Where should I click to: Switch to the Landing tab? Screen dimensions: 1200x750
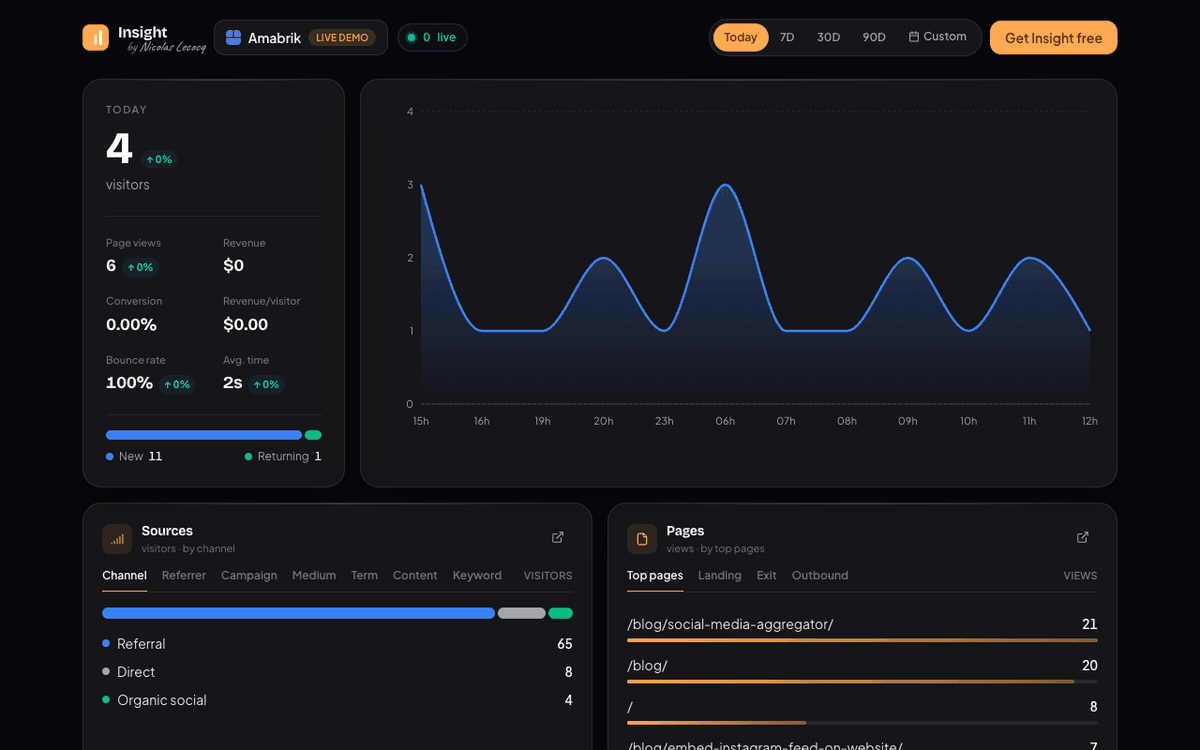pos(720,576)
